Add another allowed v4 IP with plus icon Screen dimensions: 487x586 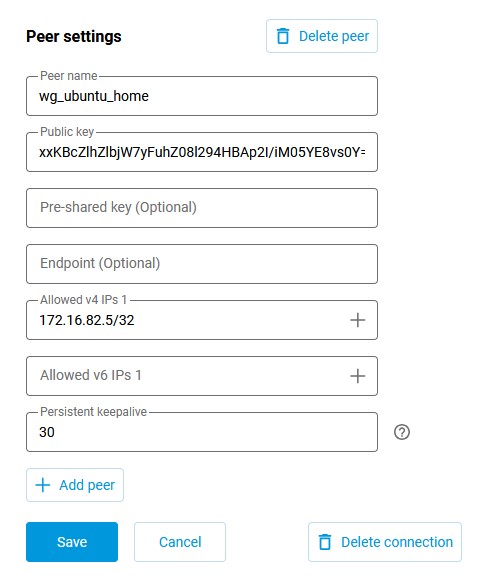click(x=357, y=320)
